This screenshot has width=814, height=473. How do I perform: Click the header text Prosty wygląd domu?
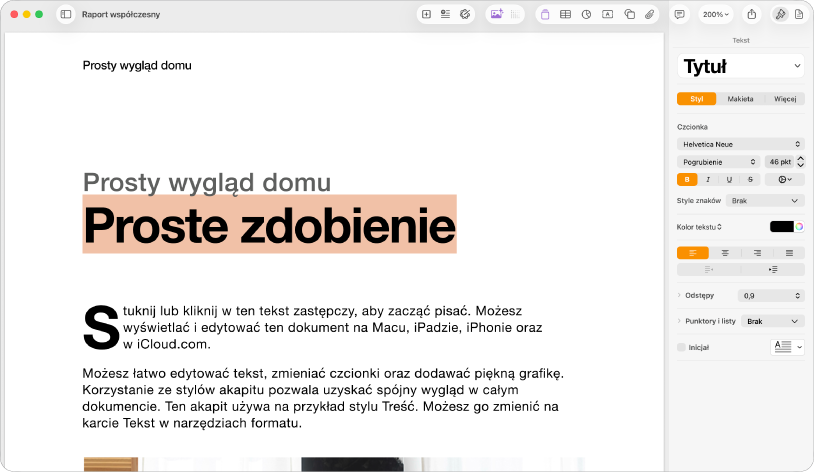click(137, 65)
